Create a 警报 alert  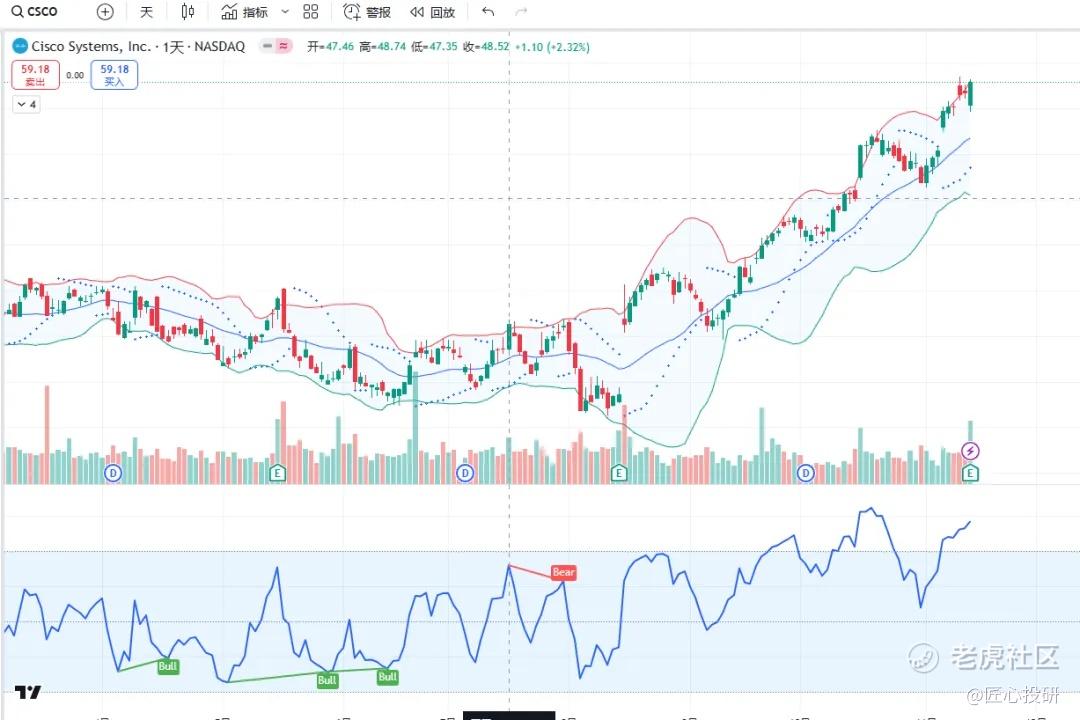tap(367, 12)
